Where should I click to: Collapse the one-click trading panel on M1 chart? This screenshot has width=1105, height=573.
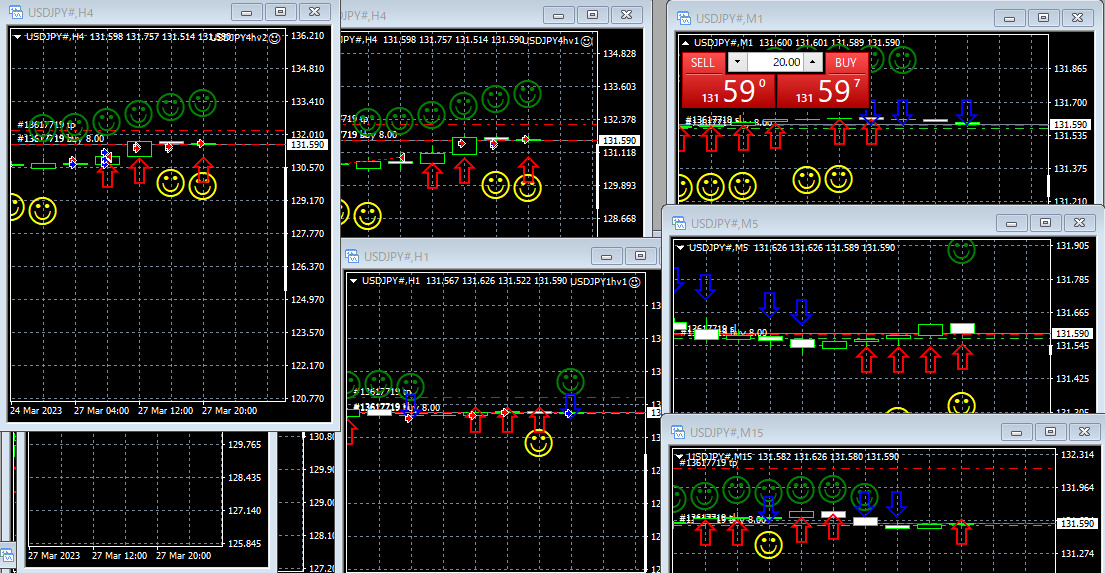click(x=685, y=42)
